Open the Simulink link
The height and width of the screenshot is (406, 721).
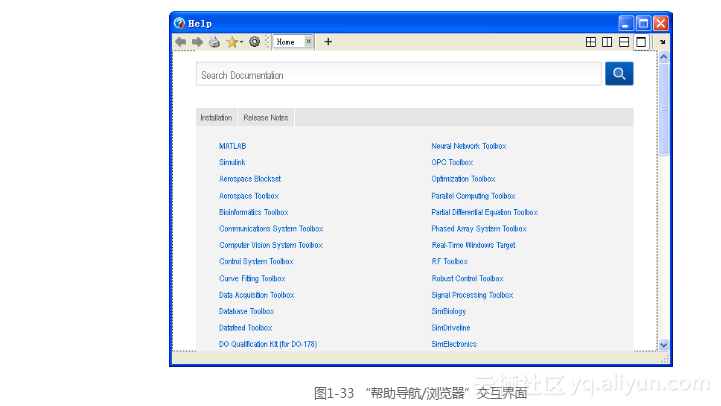click(x=232, y=162)
